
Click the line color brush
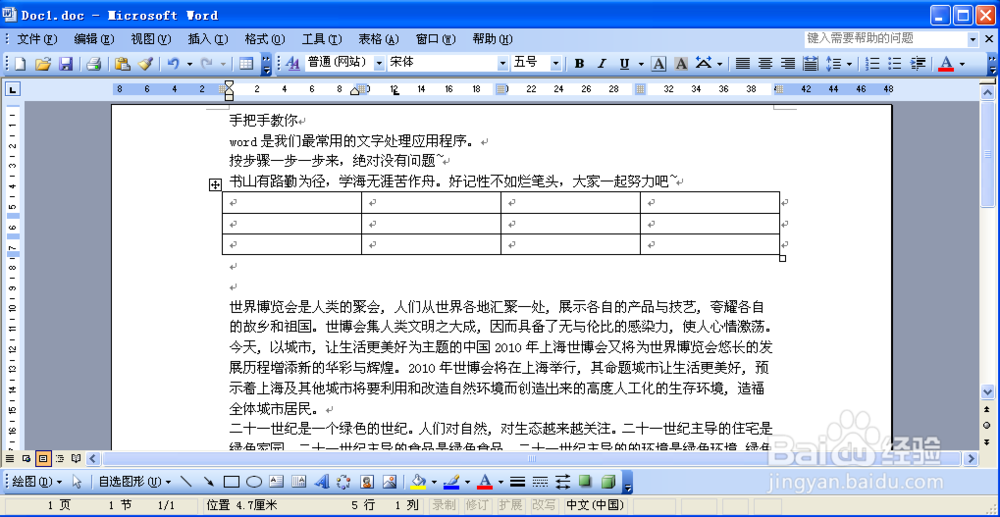click(x=452, y=481)
